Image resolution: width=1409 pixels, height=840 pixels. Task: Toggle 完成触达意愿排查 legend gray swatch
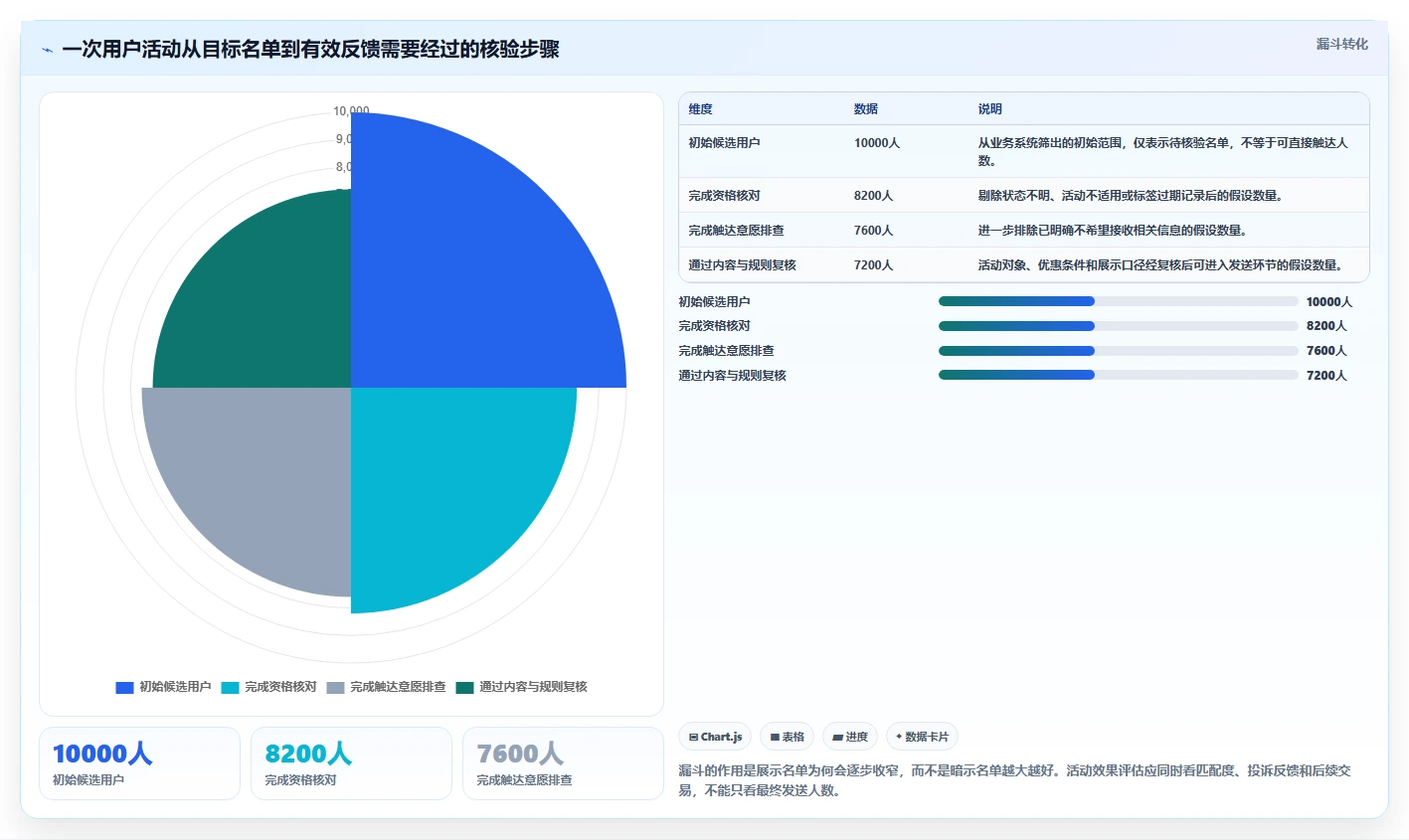tap(335, 687)
